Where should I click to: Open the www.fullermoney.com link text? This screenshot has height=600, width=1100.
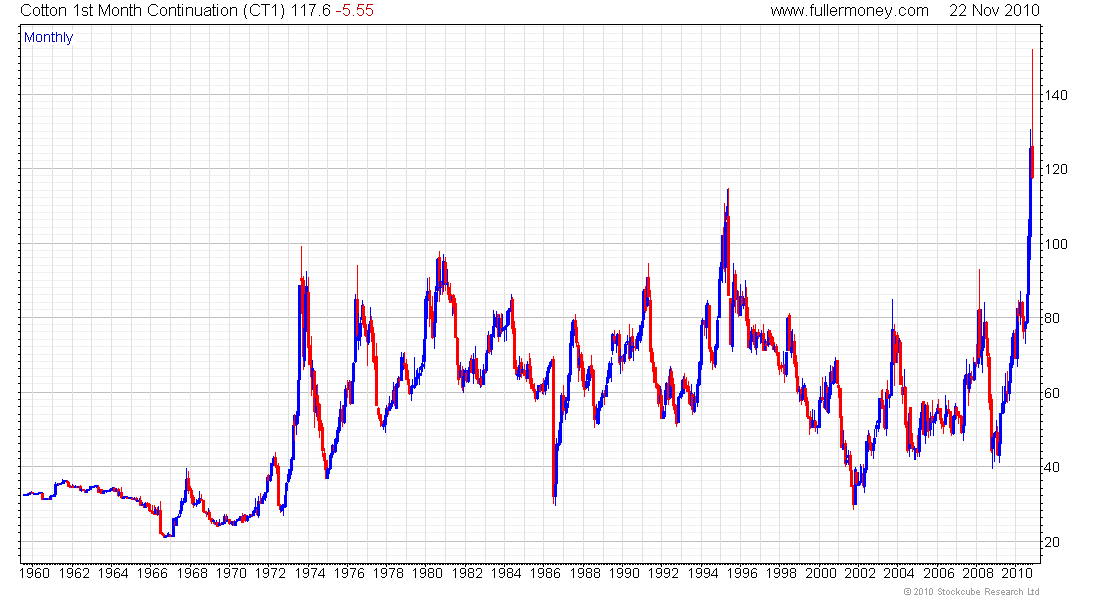click(x=850, y=11)
